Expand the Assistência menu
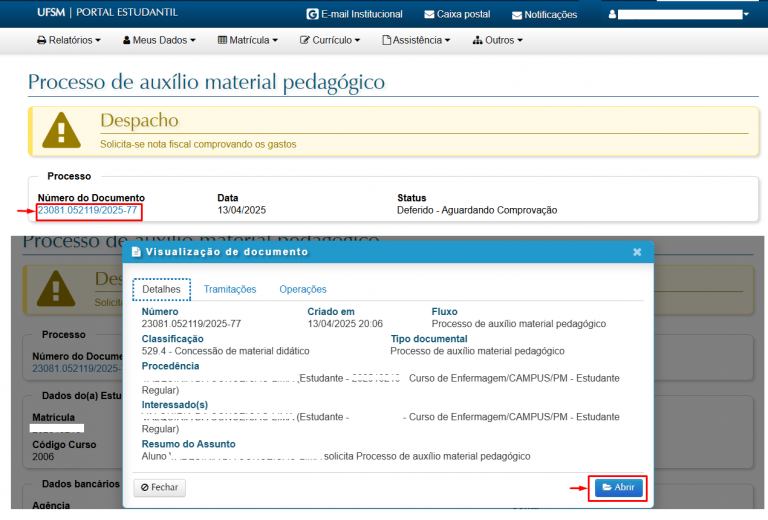The image size is (768, 520). (x=416, y=41)
